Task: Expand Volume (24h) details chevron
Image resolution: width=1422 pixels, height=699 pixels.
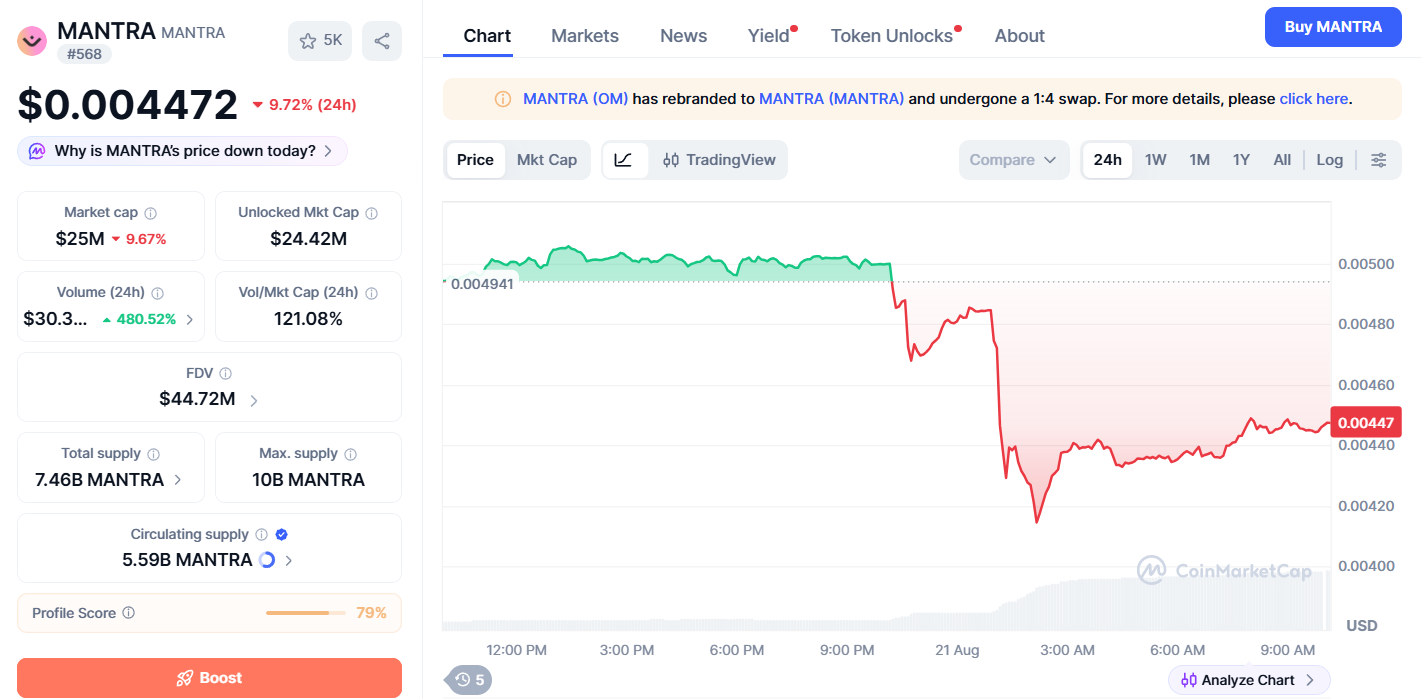Action: click(x=190, y=320)
